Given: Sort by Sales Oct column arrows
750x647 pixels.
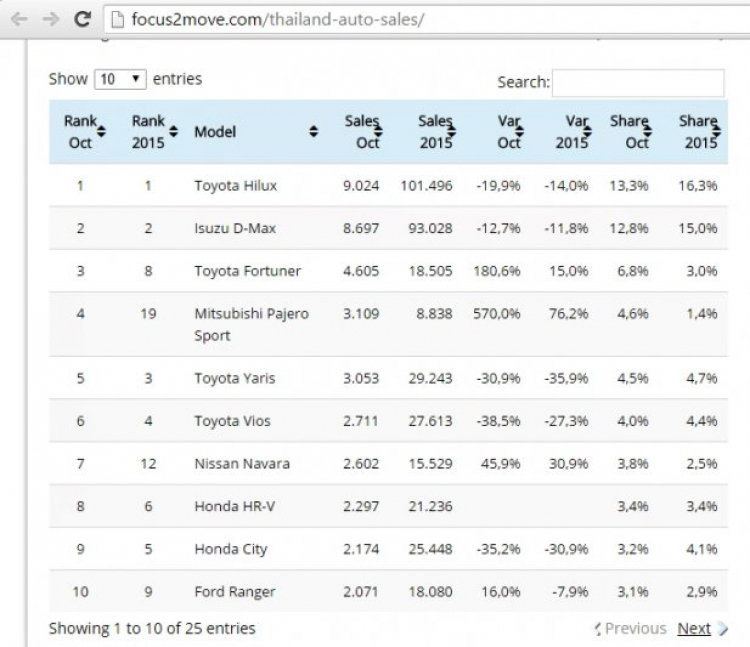Looking at the screenshot, I should [x=378, y=131].
